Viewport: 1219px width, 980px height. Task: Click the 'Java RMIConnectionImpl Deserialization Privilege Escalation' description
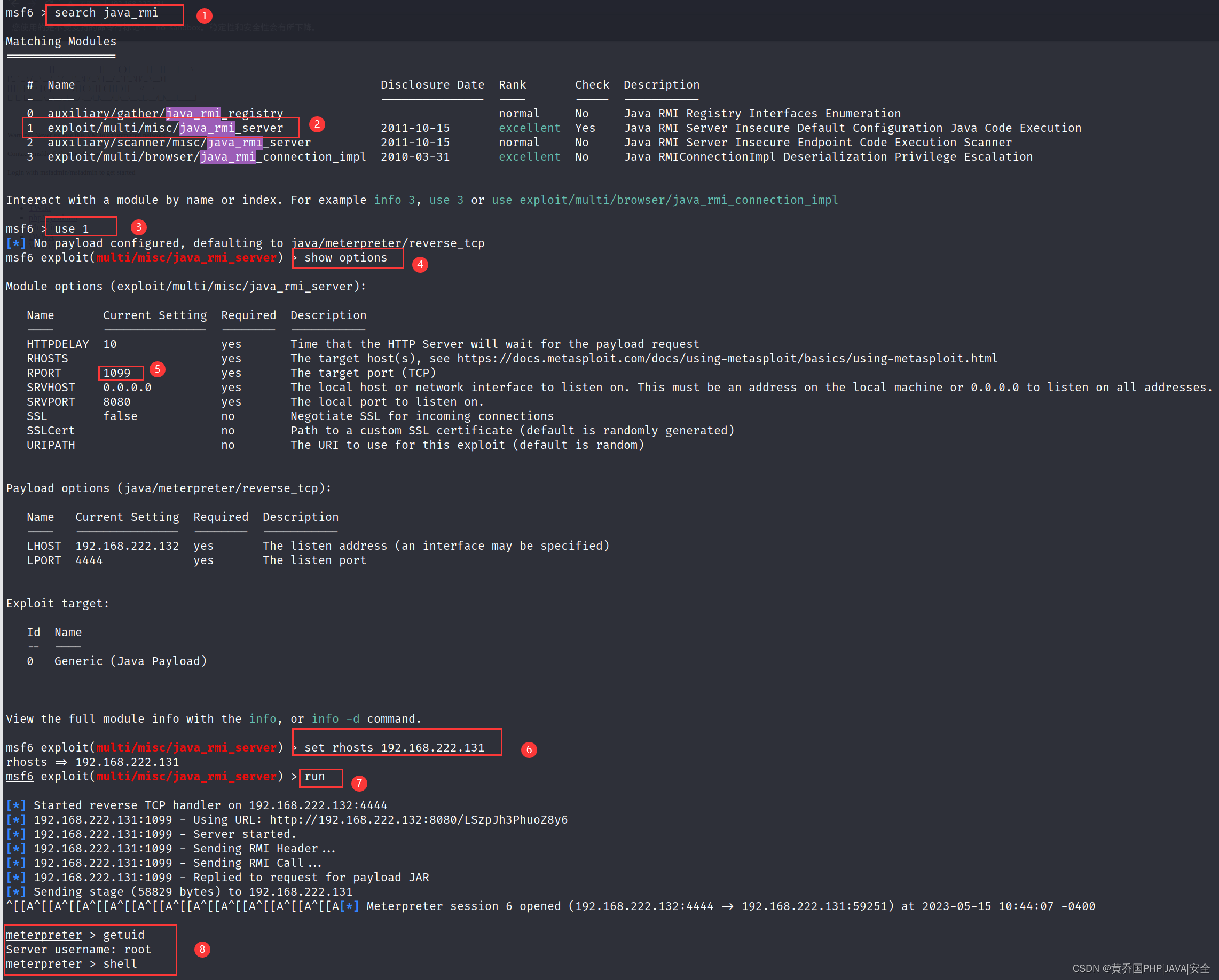(828, 157)
